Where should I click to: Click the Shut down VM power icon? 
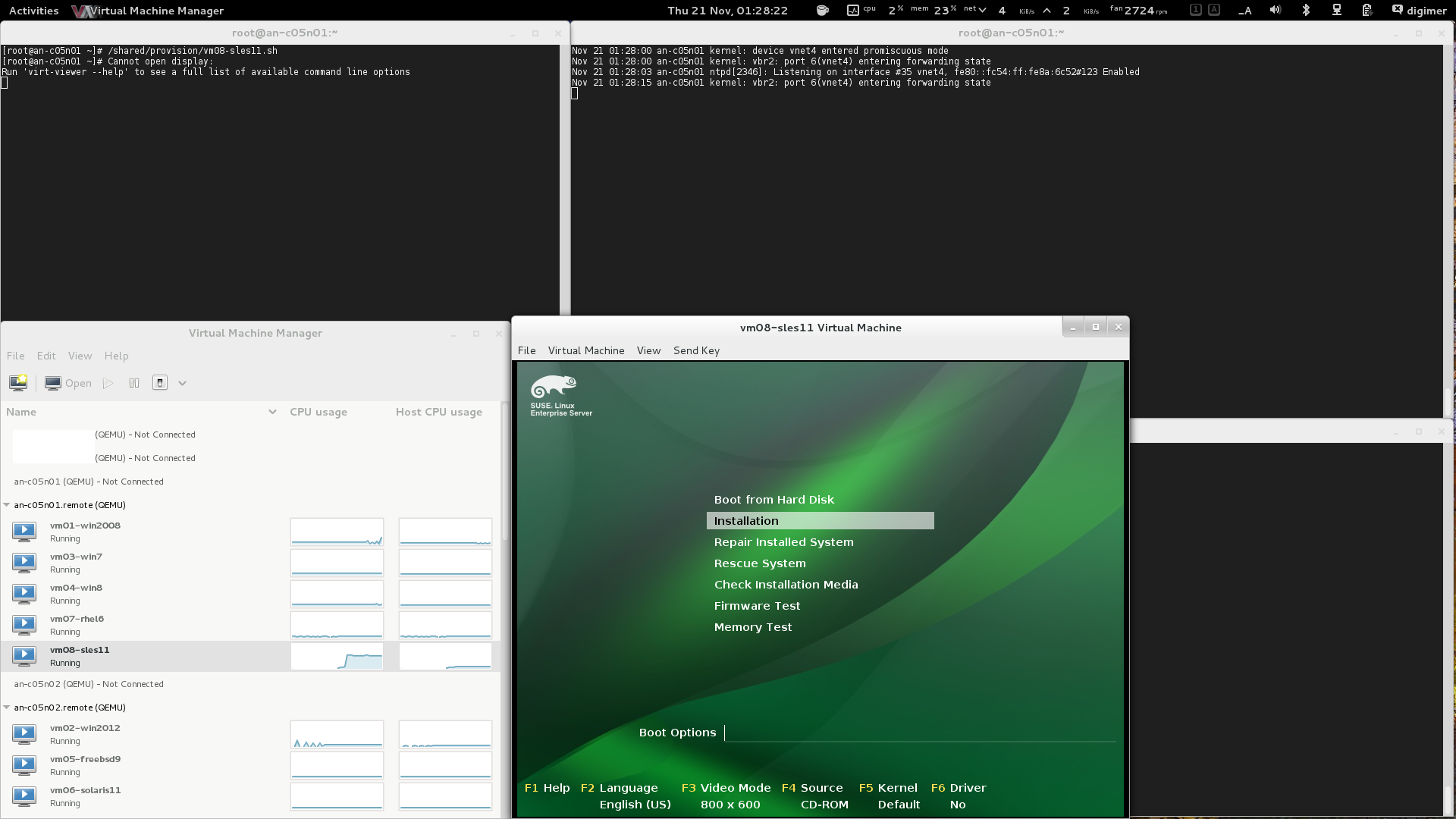160,383
